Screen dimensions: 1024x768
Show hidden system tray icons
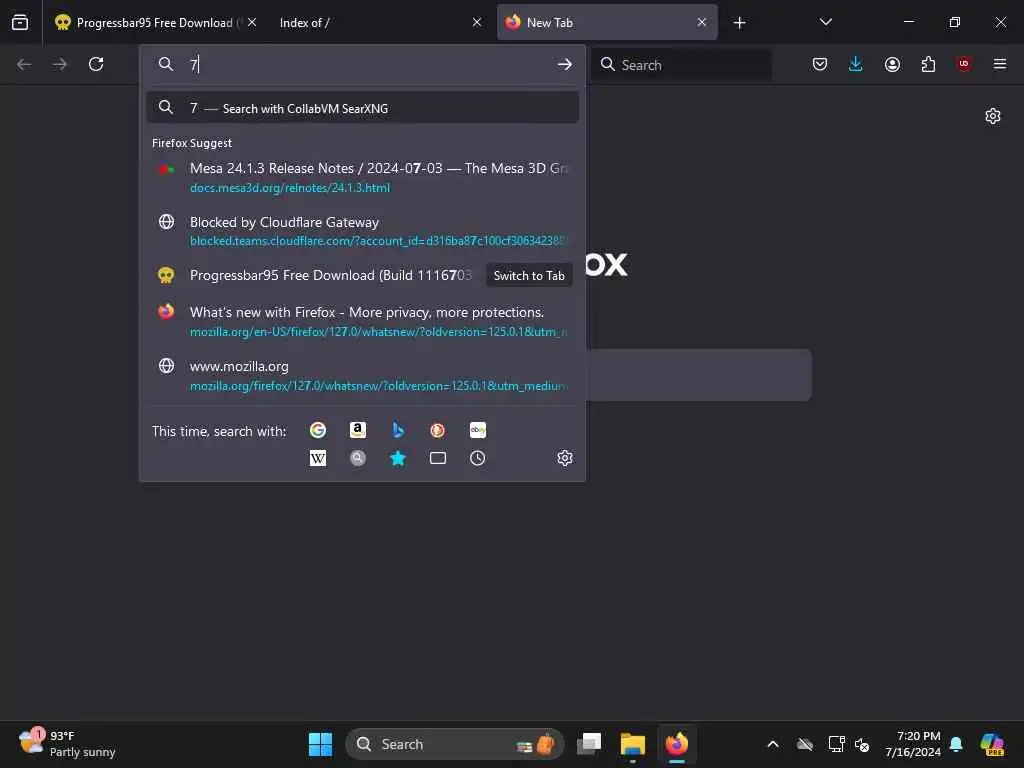tap(773, 744)
